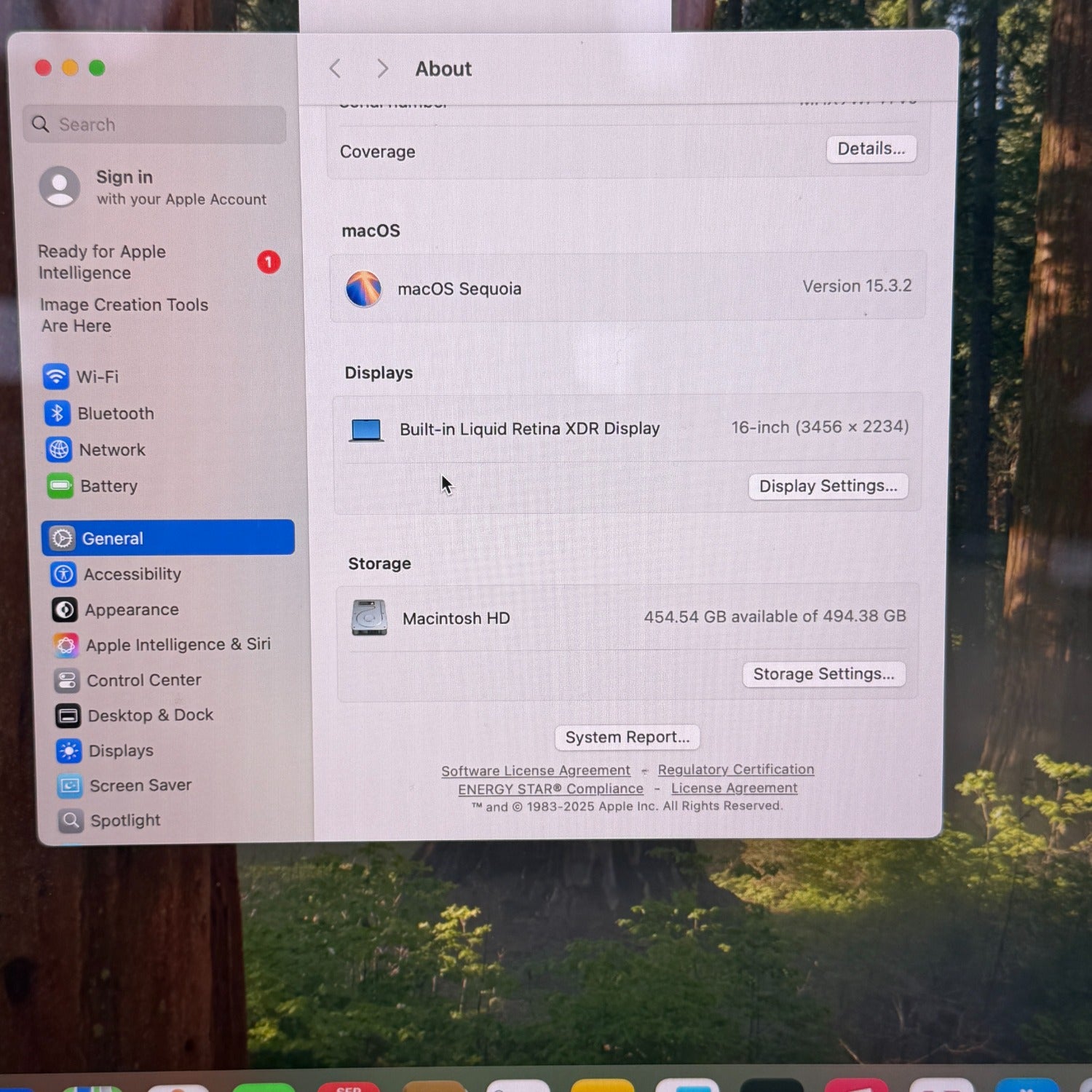Select Desktop & Dock label in sidebar
The image size is (1092, 1092).
pos(151,716)
